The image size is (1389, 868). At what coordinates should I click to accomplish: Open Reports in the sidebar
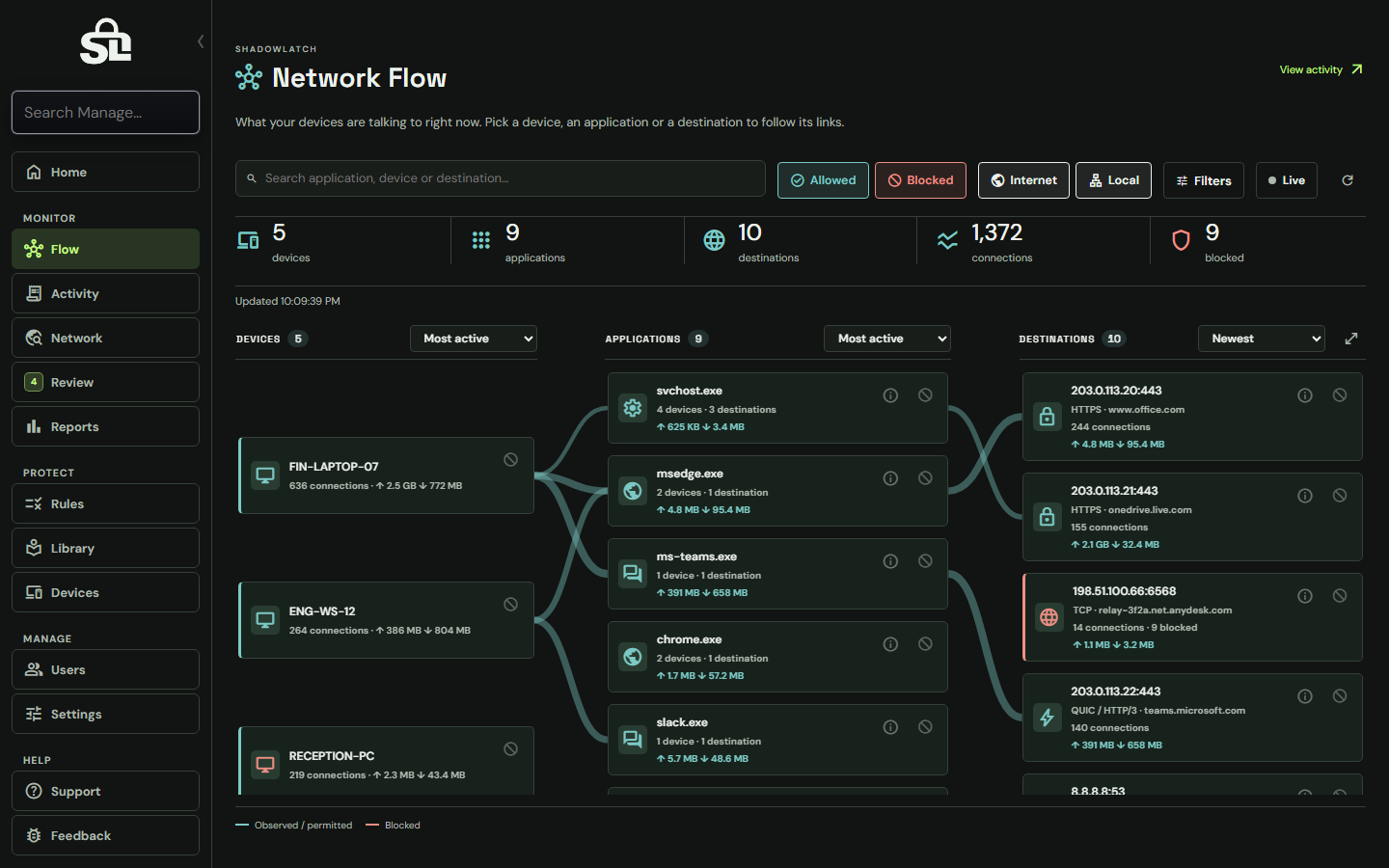105,426
